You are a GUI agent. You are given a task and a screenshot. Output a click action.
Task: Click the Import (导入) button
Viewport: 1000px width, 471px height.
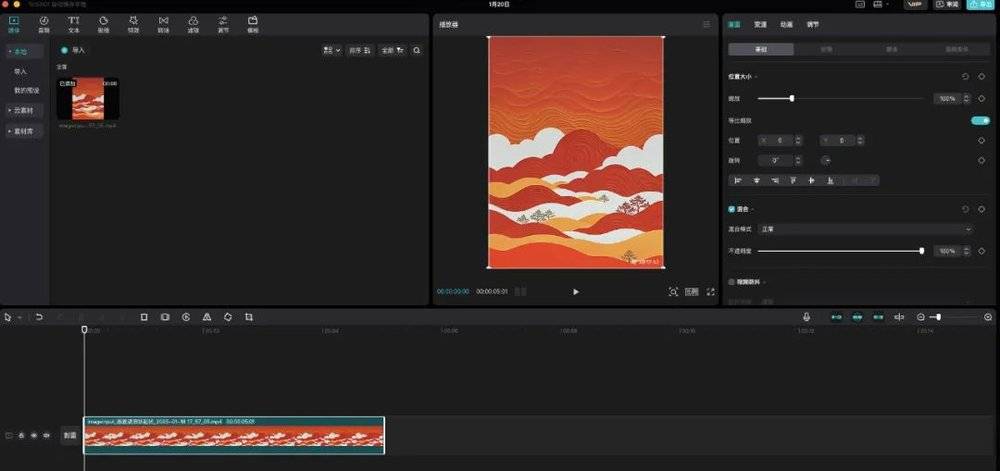[x=73, y=49]
